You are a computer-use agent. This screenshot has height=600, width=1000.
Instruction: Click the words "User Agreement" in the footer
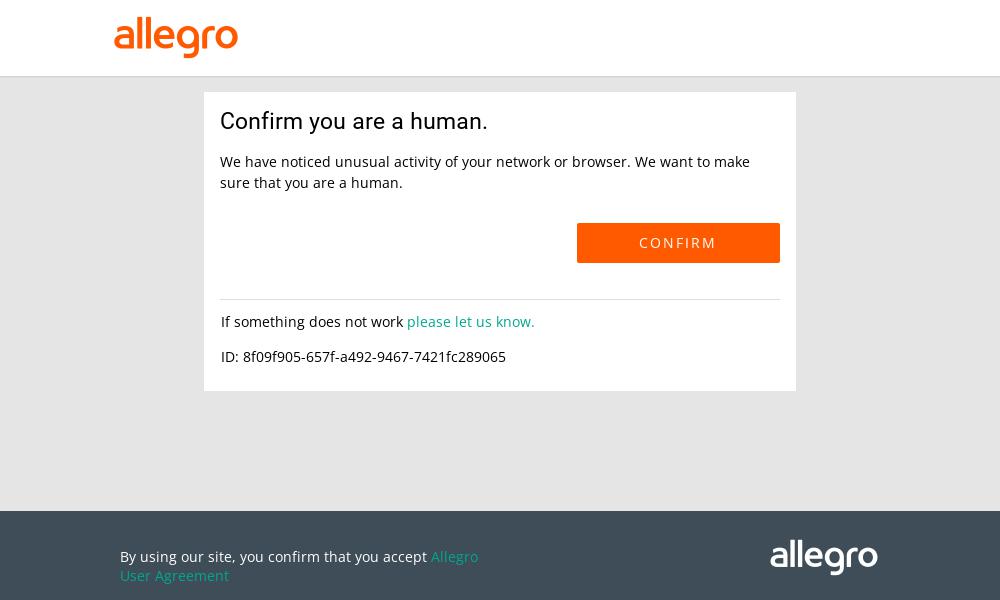(x=174, y=576)
